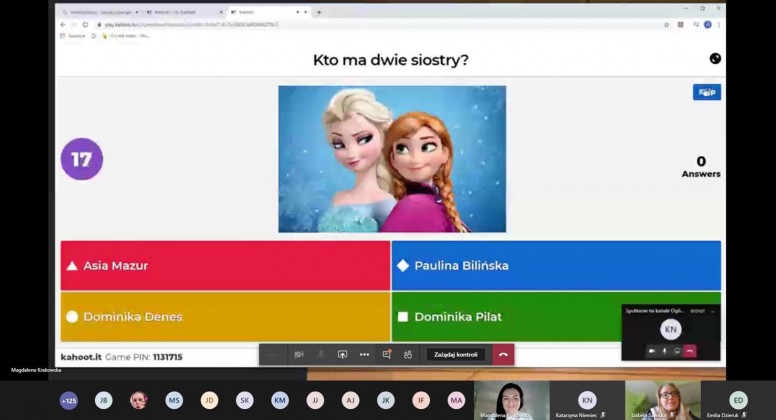Reload the Kahoot page in Chrome
776x420 pixels.
85,24
